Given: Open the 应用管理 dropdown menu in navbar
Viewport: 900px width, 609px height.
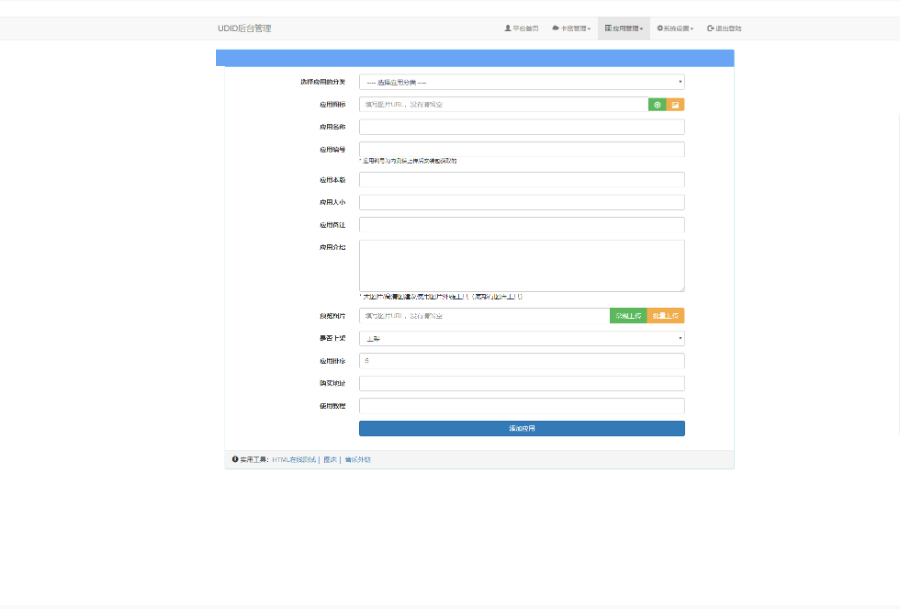Looking at the screenshot, I should coord(623,28).
